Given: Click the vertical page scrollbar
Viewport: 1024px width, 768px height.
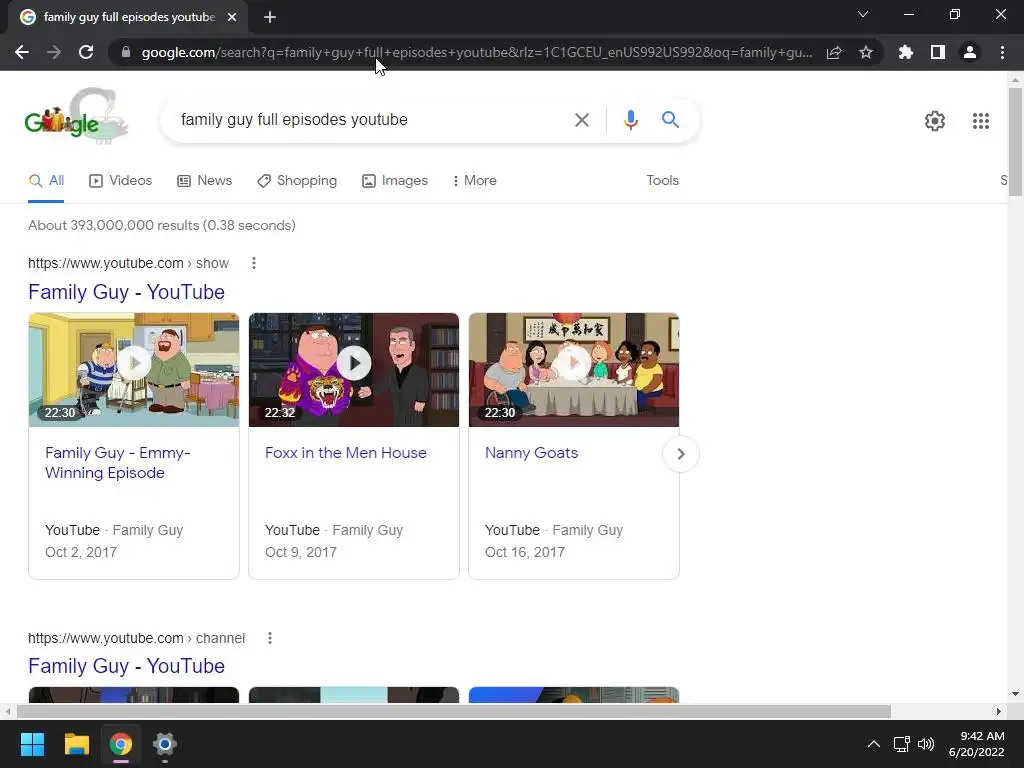Looking at the screenshot, I should pos(1015,142).
